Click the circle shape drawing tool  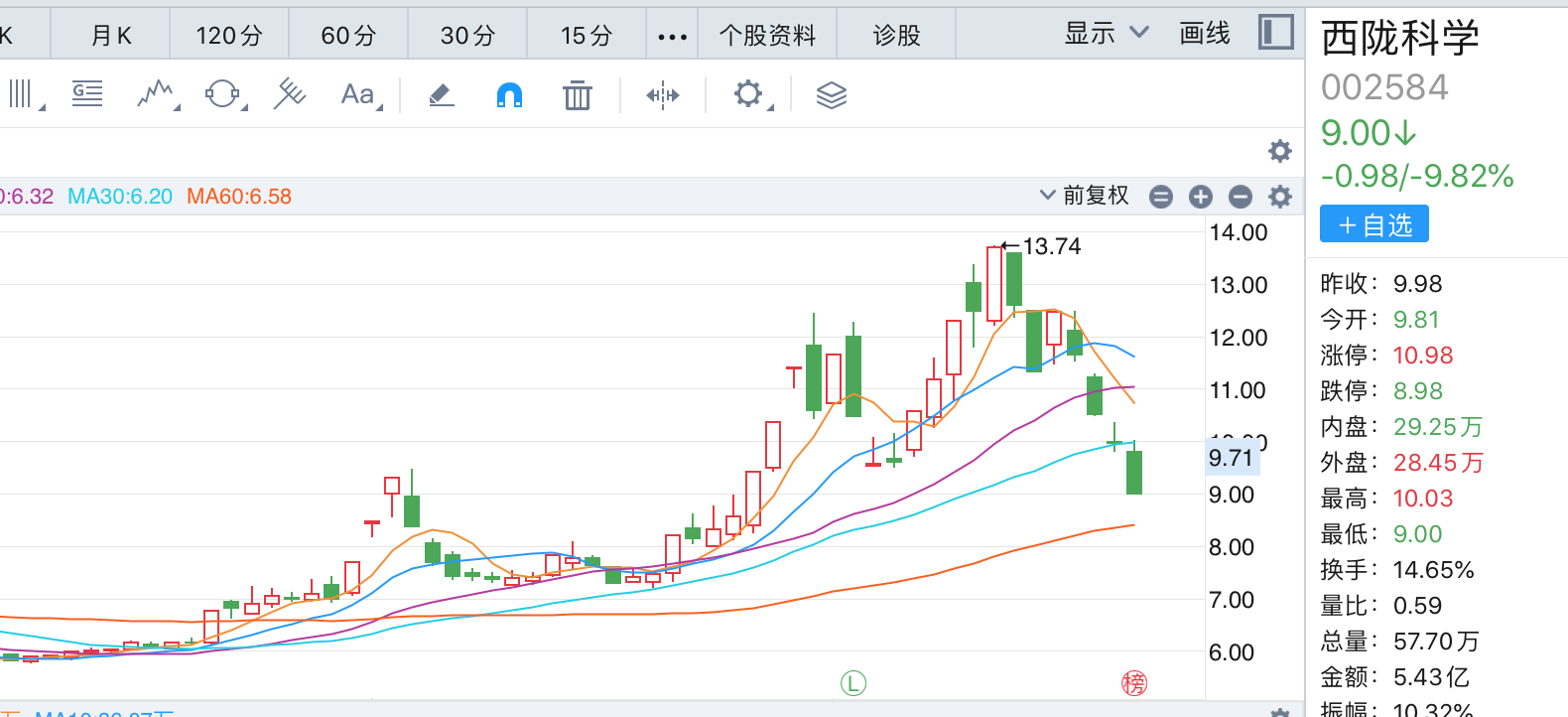(x=222, y=95)
